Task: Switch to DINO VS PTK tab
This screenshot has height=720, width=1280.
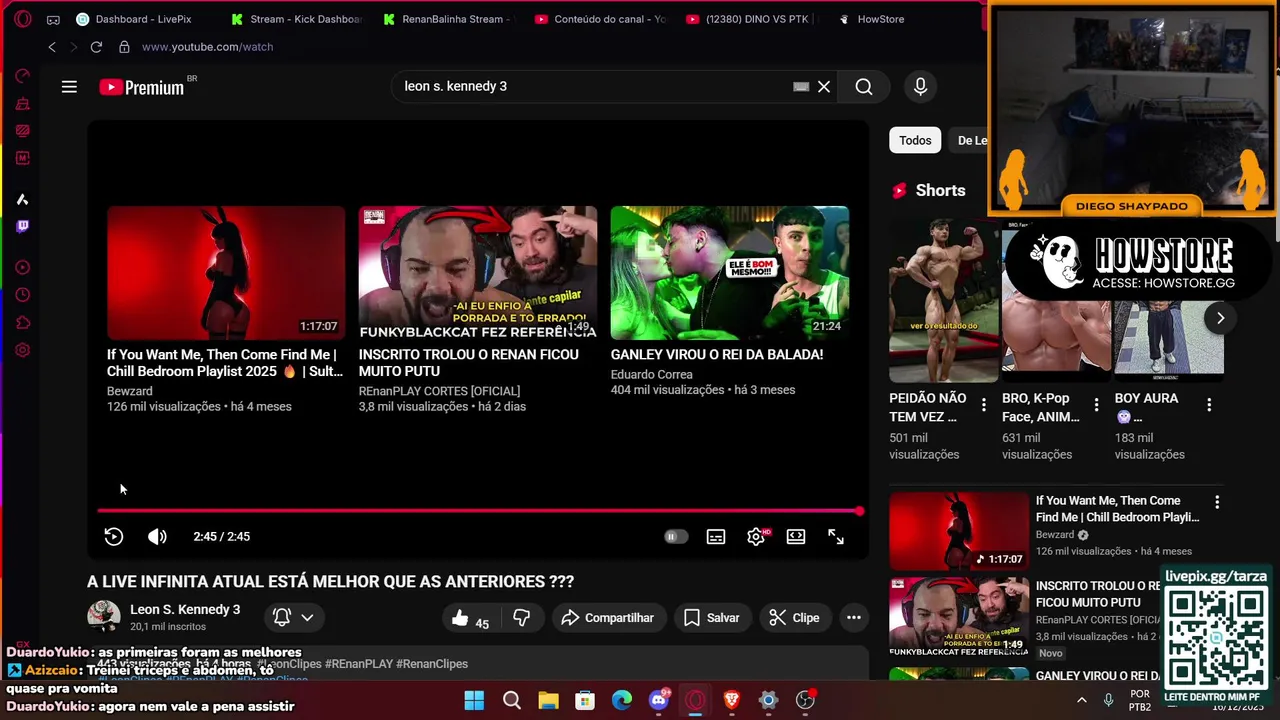Action: (x=752, y=19)
